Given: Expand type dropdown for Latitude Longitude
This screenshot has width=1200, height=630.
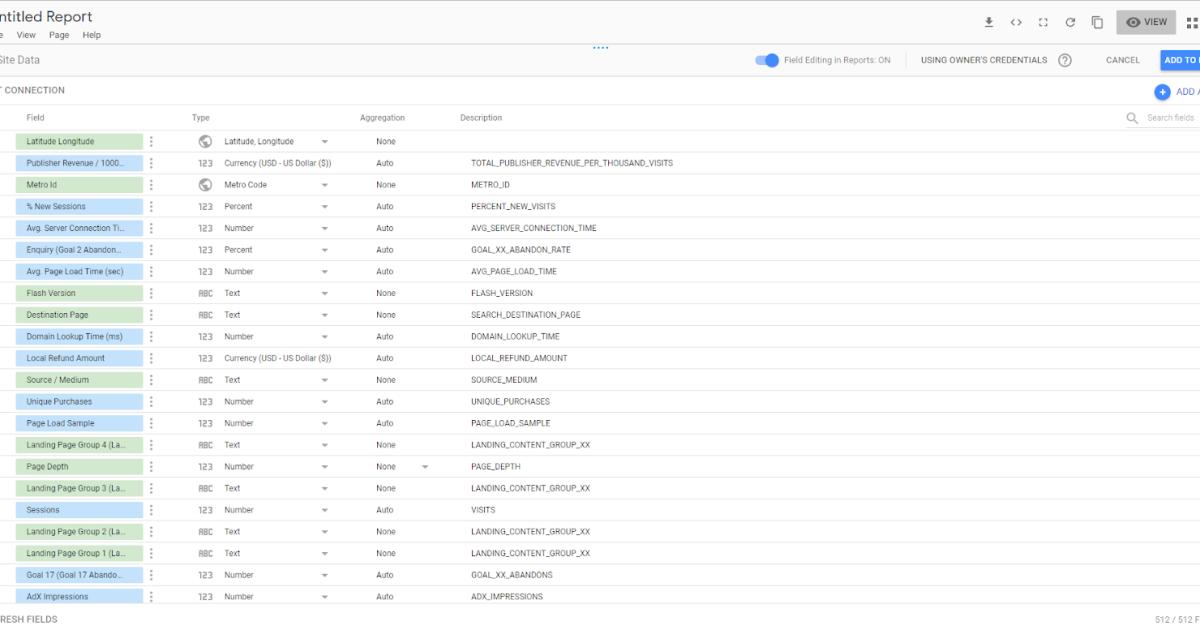Looking at the screenshot, I should [324, 142].
